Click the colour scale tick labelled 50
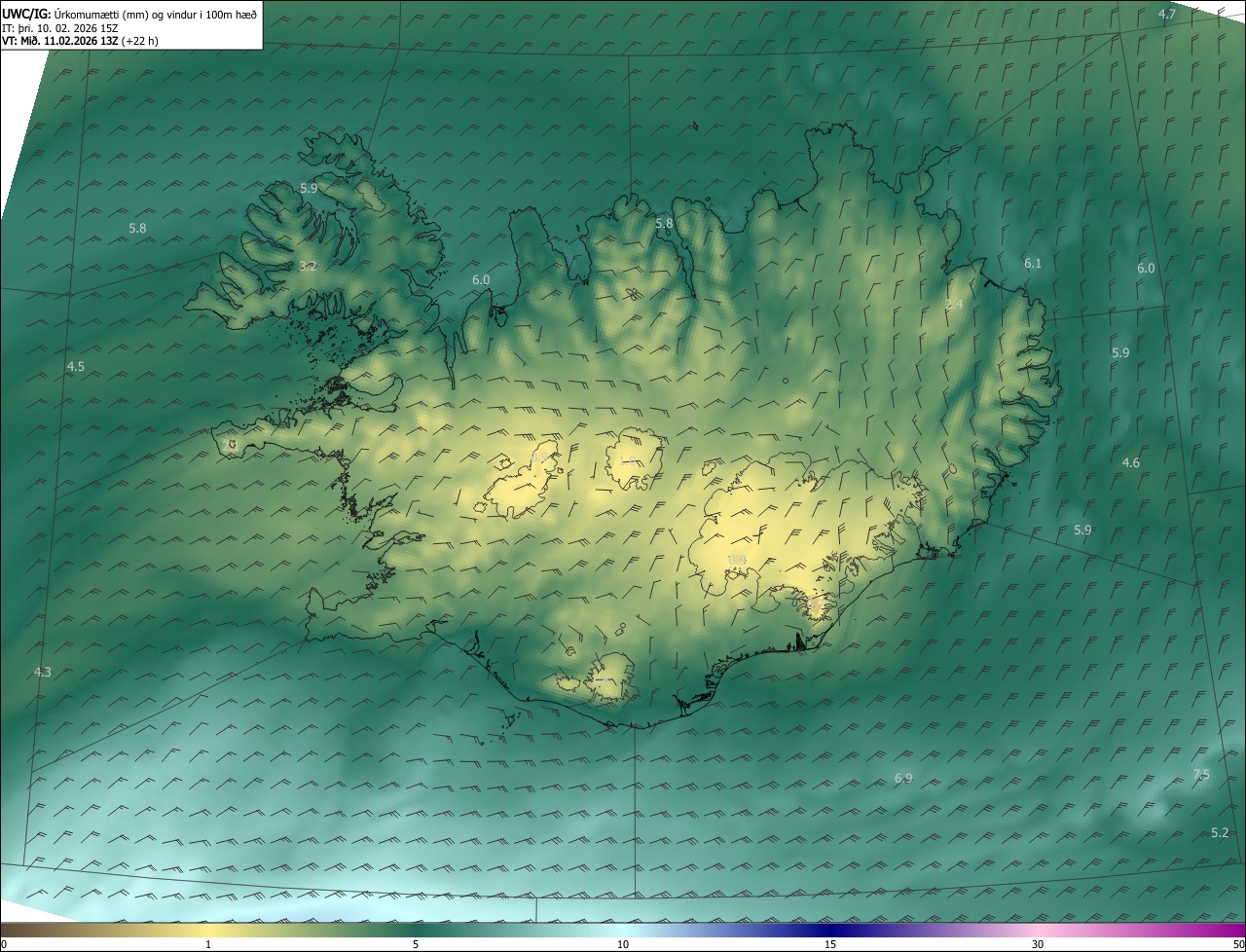 pos(1238,944)
